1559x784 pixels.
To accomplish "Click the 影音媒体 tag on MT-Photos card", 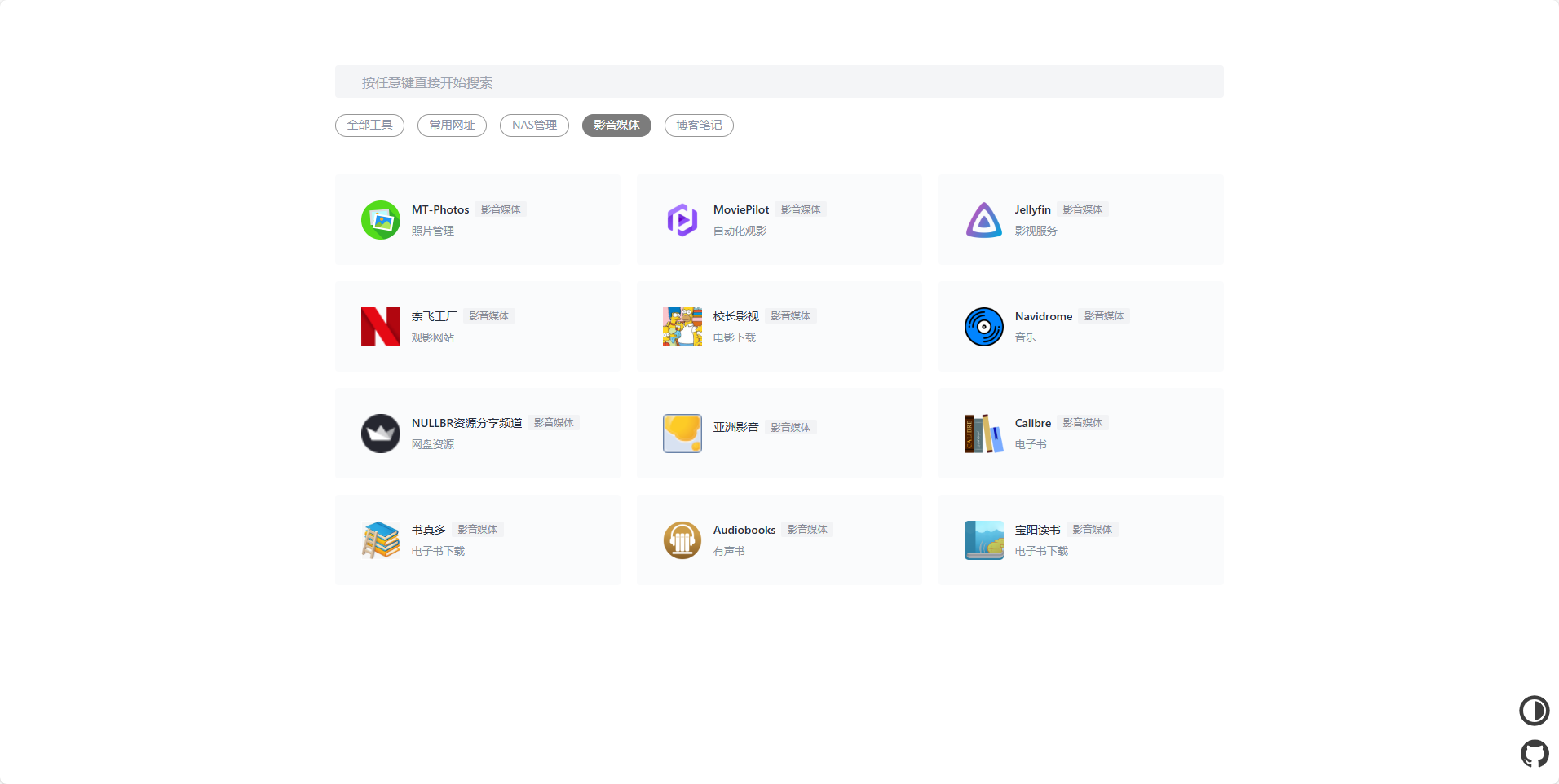I will pos(501,209).
